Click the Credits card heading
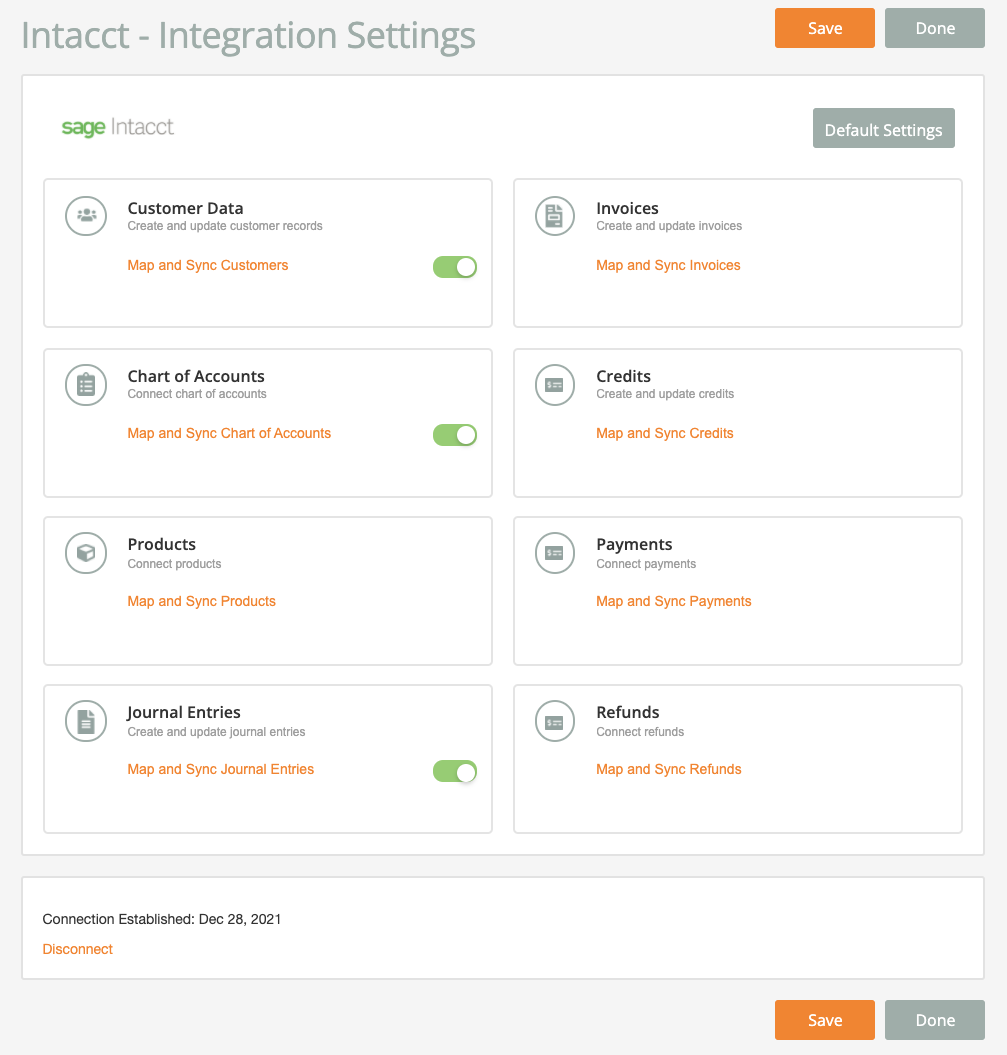The height and width of the screenshot is (1055, 1007). 624,376
